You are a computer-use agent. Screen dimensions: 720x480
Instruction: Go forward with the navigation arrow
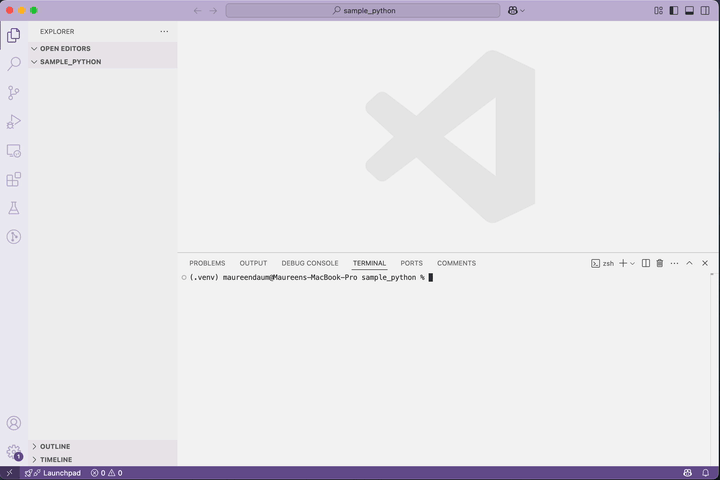pos(213,11)
